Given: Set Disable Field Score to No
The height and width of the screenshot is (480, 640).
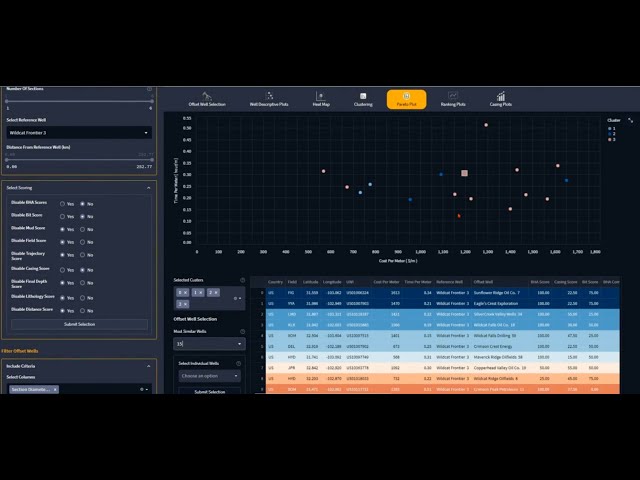Looking at the screenshot, I should [82, 242].
